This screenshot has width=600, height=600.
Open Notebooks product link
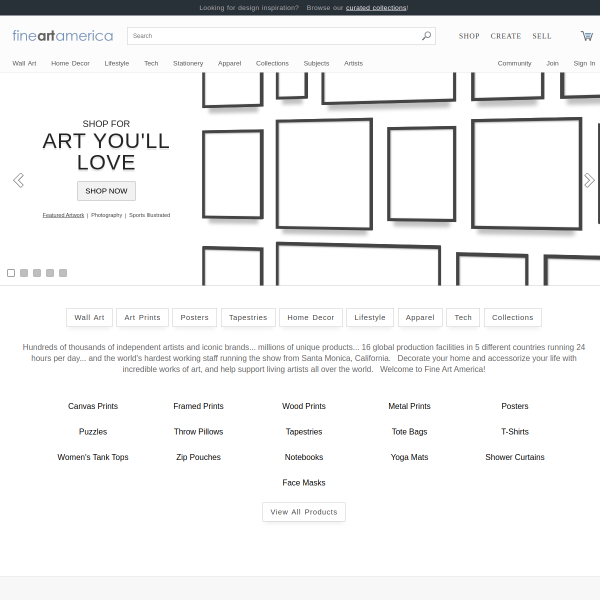coord(304,457)
